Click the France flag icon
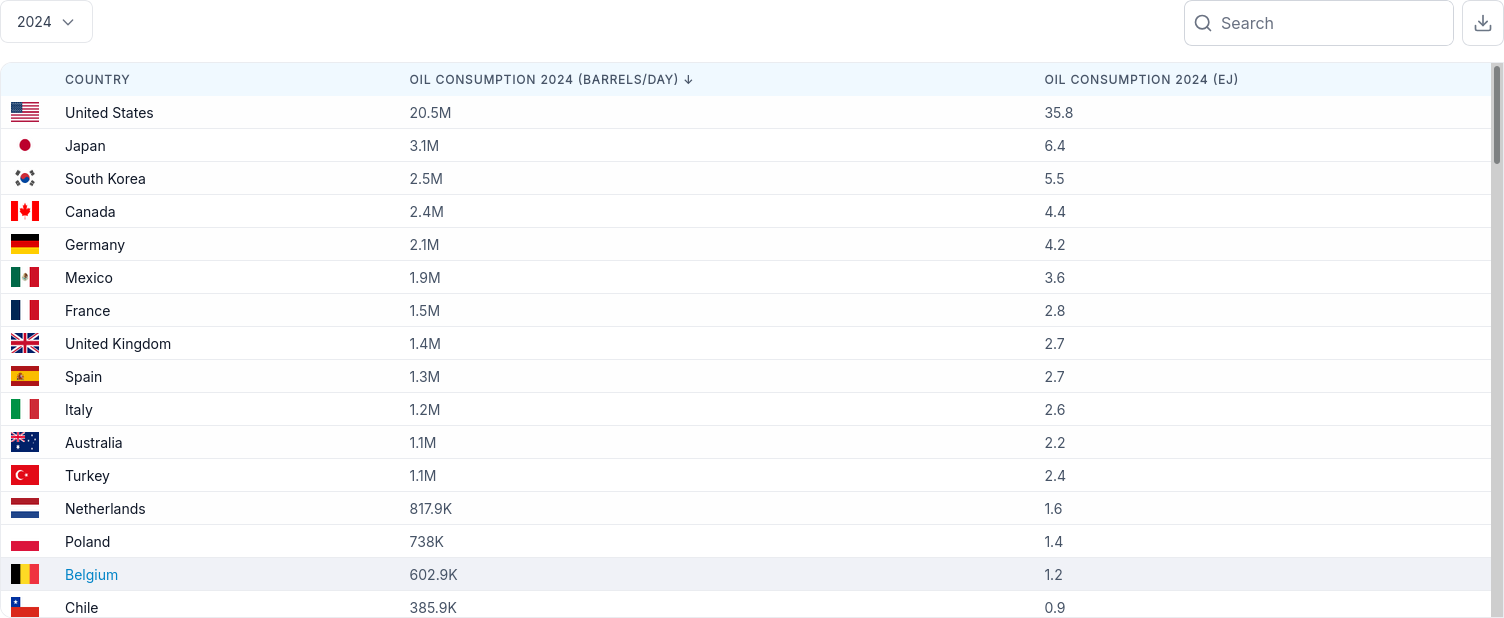1504x618 pixels. click(25, 311)
